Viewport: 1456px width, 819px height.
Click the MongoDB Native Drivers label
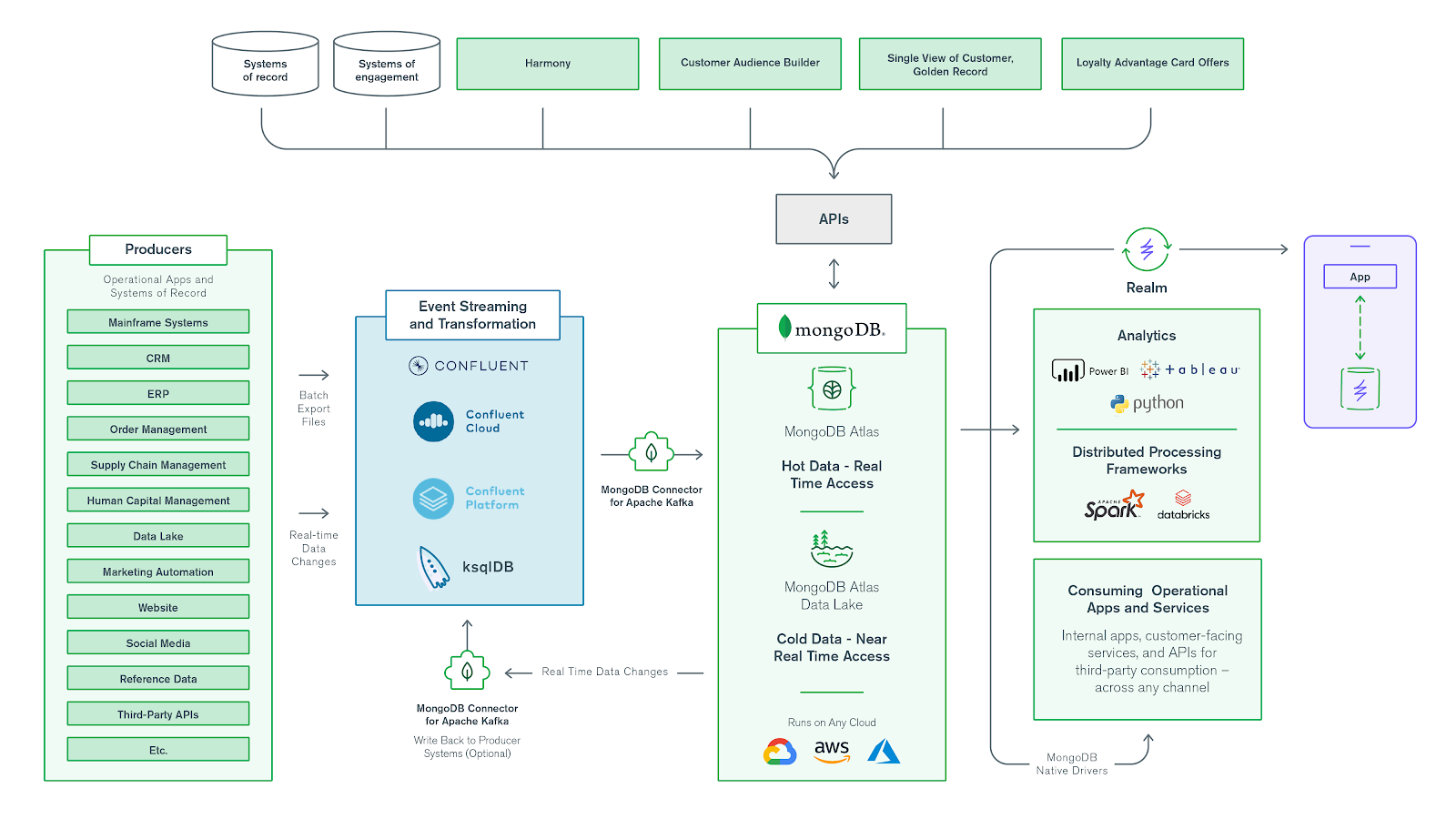click(1072, 763)
